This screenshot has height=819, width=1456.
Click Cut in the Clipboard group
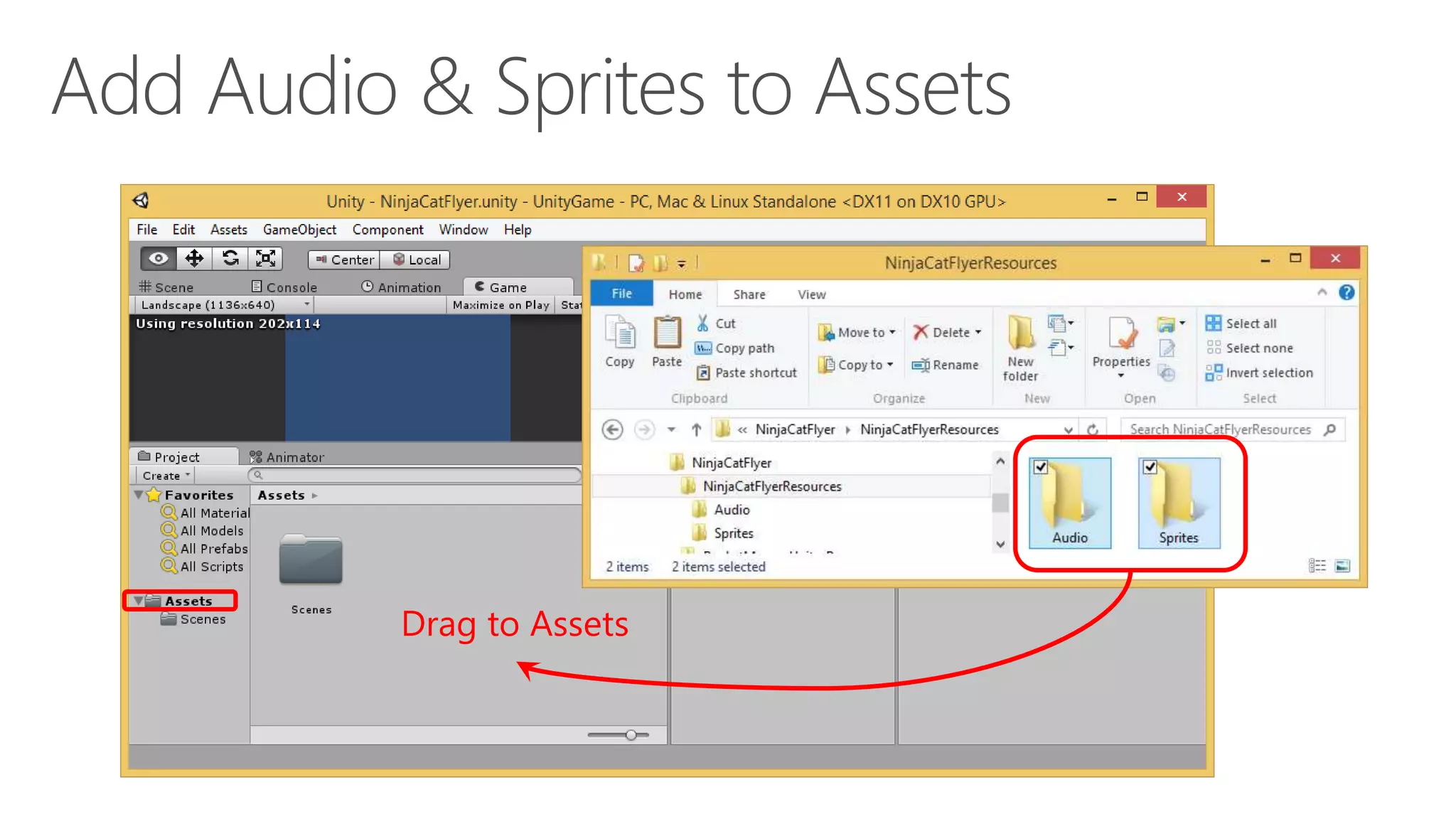pos(716,323)
